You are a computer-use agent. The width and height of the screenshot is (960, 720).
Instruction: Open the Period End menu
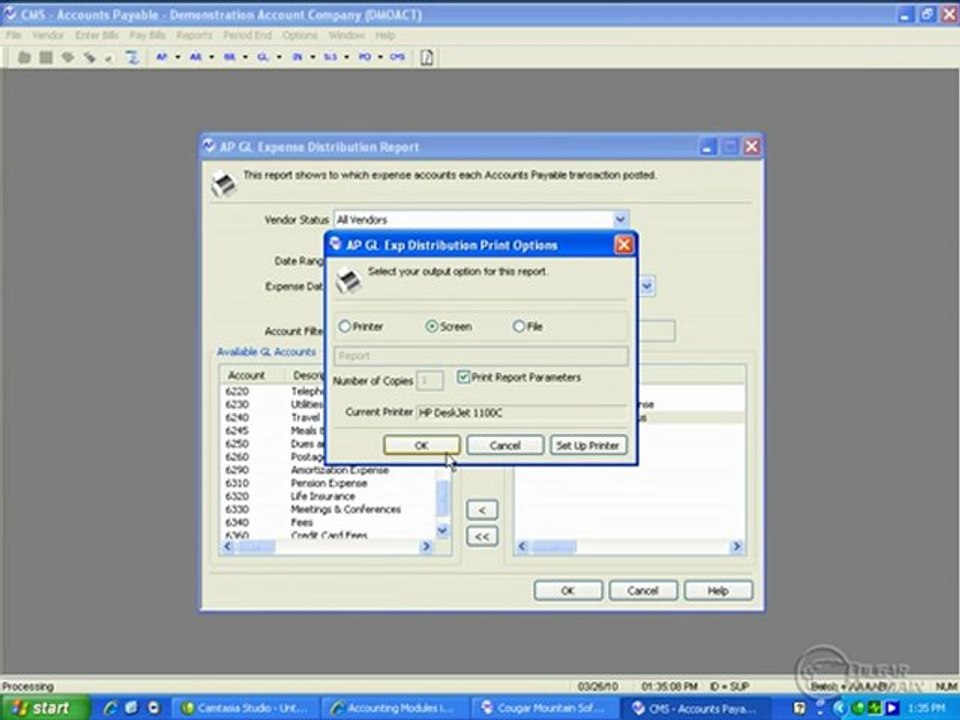(246, 35)
